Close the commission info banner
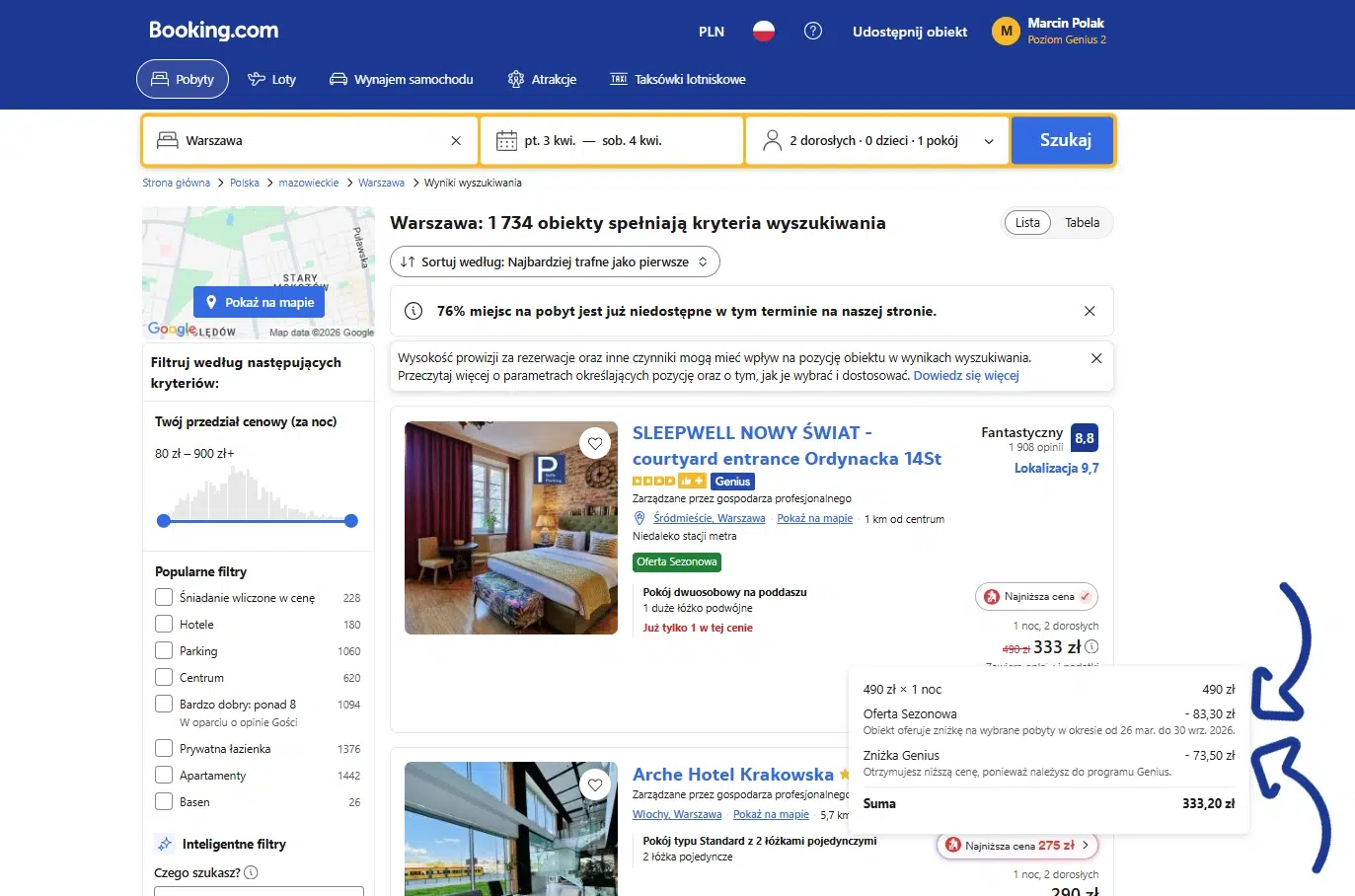Viewport: 1355px width, 896px height. [x=1095, y=358]
